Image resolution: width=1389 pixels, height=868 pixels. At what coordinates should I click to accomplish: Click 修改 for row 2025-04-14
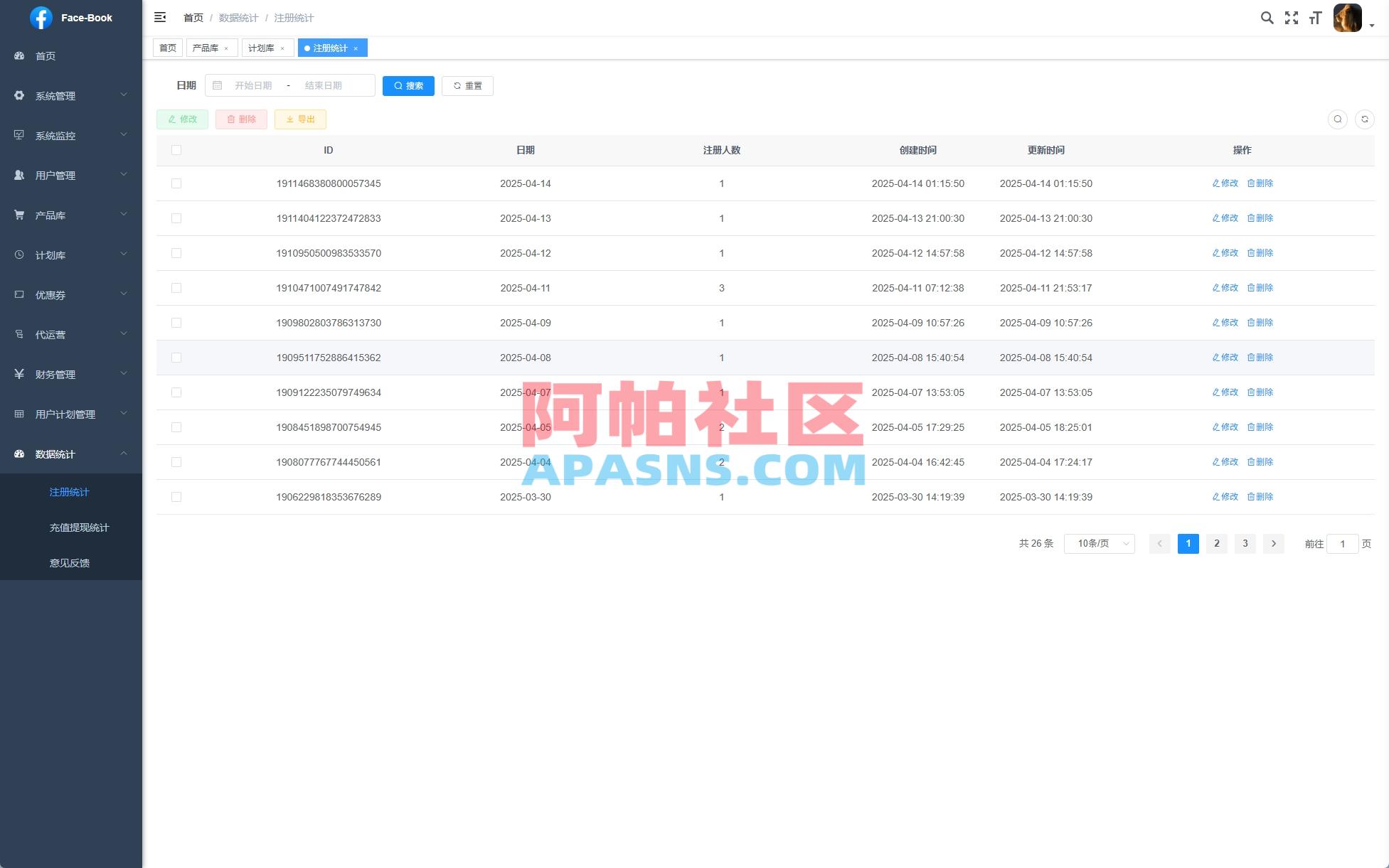1225,183
